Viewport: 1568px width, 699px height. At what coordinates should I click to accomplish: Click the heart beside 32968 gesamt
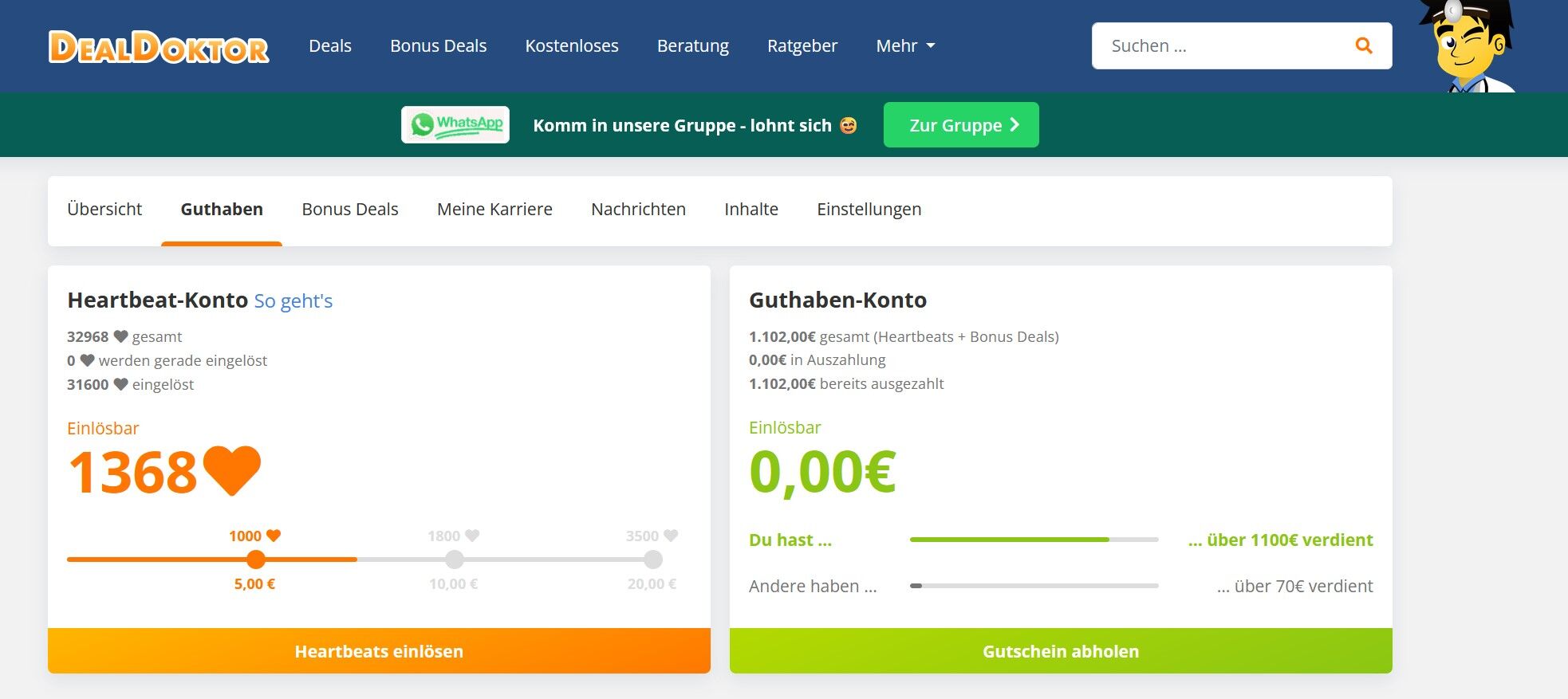point(120,336)
